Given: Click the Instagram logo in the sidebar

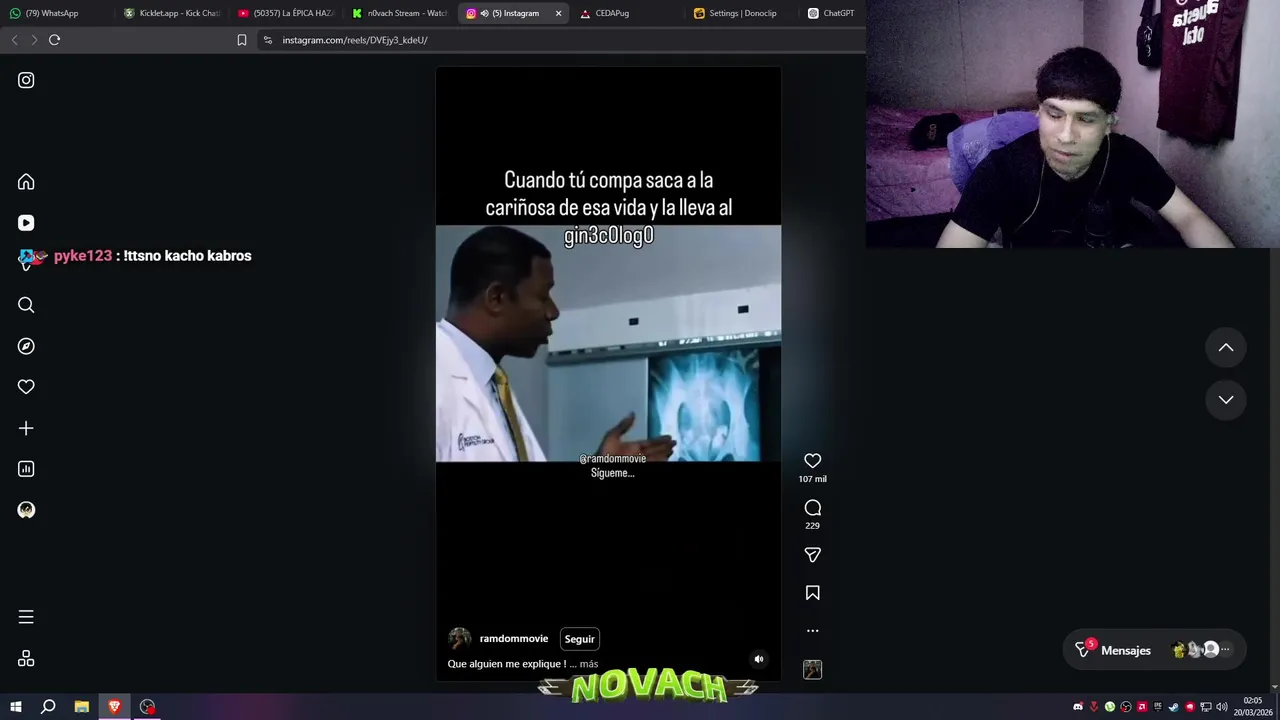Looking at the screenshot, I should (x=26, y=80).
